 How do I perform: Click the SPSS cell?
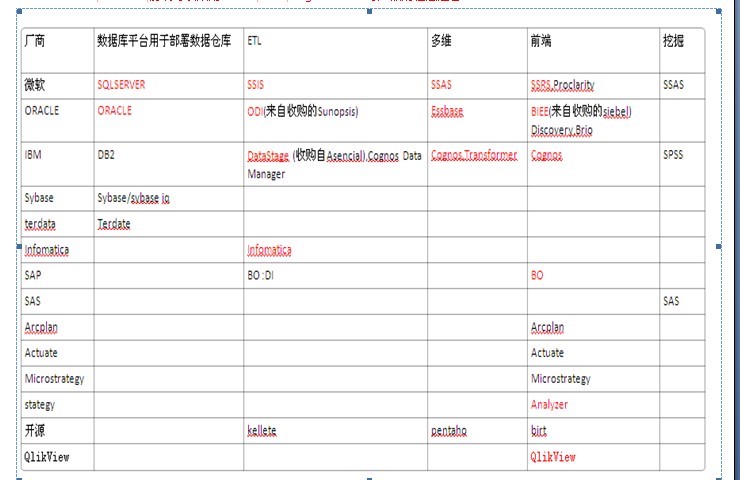click(682, 164)
